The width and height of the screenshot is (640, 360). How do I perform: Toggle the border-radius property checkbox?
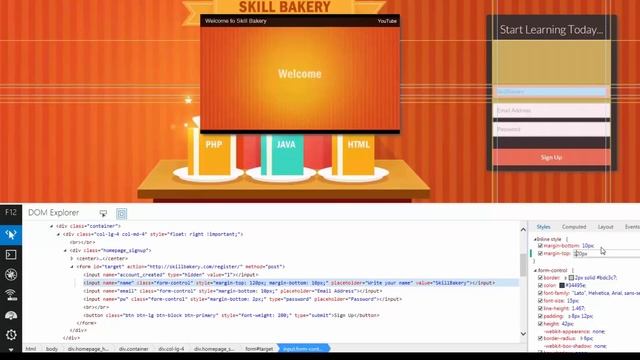click(x=540, y=338)
